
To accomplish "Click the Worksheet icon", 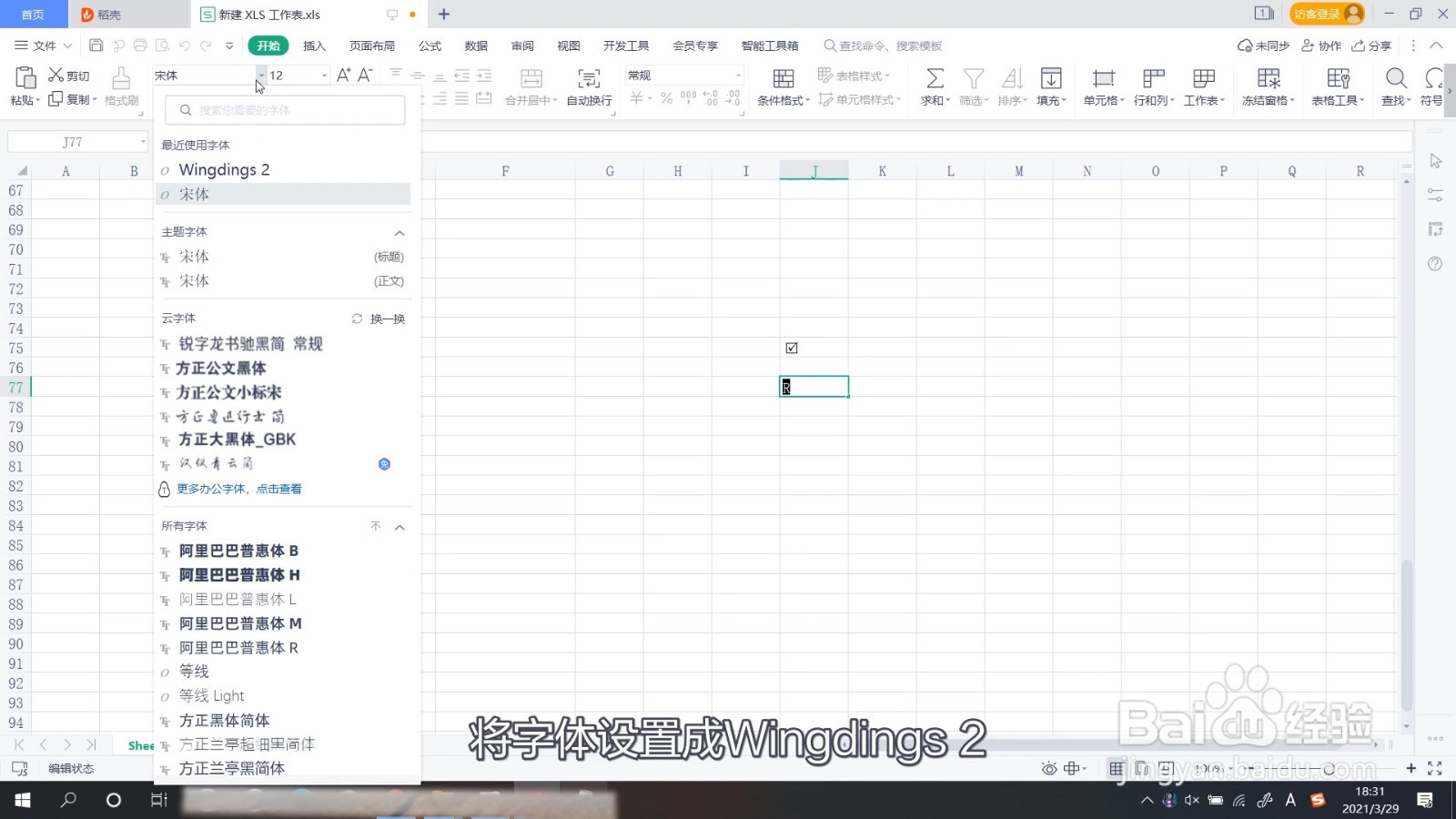I will click(x=1204, y=78).
